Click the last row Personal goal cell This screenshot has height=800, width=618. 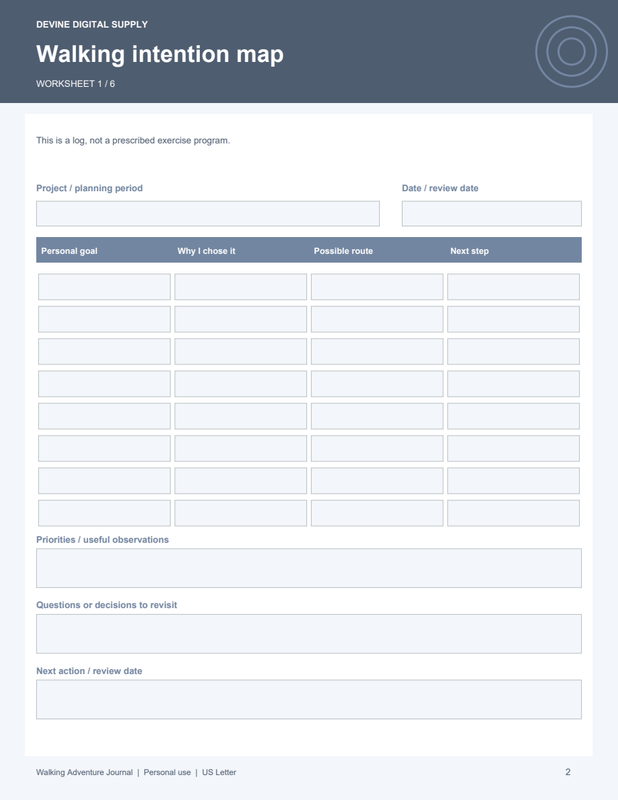pyautogui.click(x=104, y=513)
